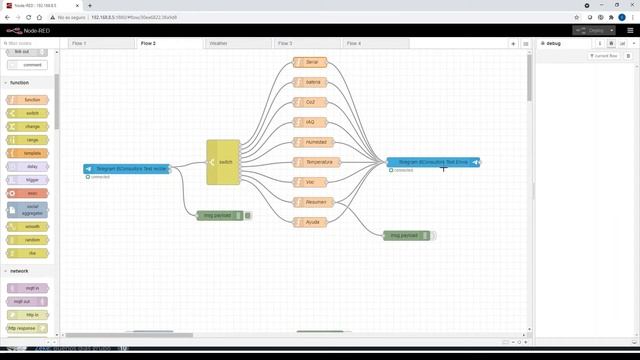Toggle the left msg.payload debug node output

248,216
